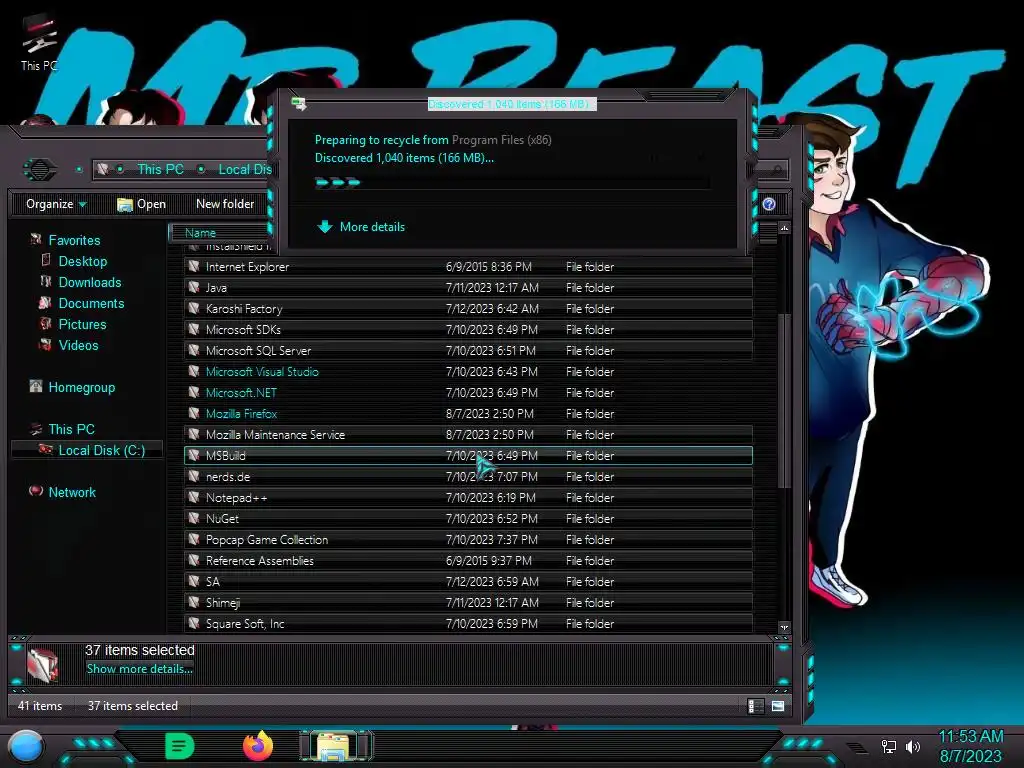
Task: Open the green notes app on taskbar
Action: tap(180, 746)
